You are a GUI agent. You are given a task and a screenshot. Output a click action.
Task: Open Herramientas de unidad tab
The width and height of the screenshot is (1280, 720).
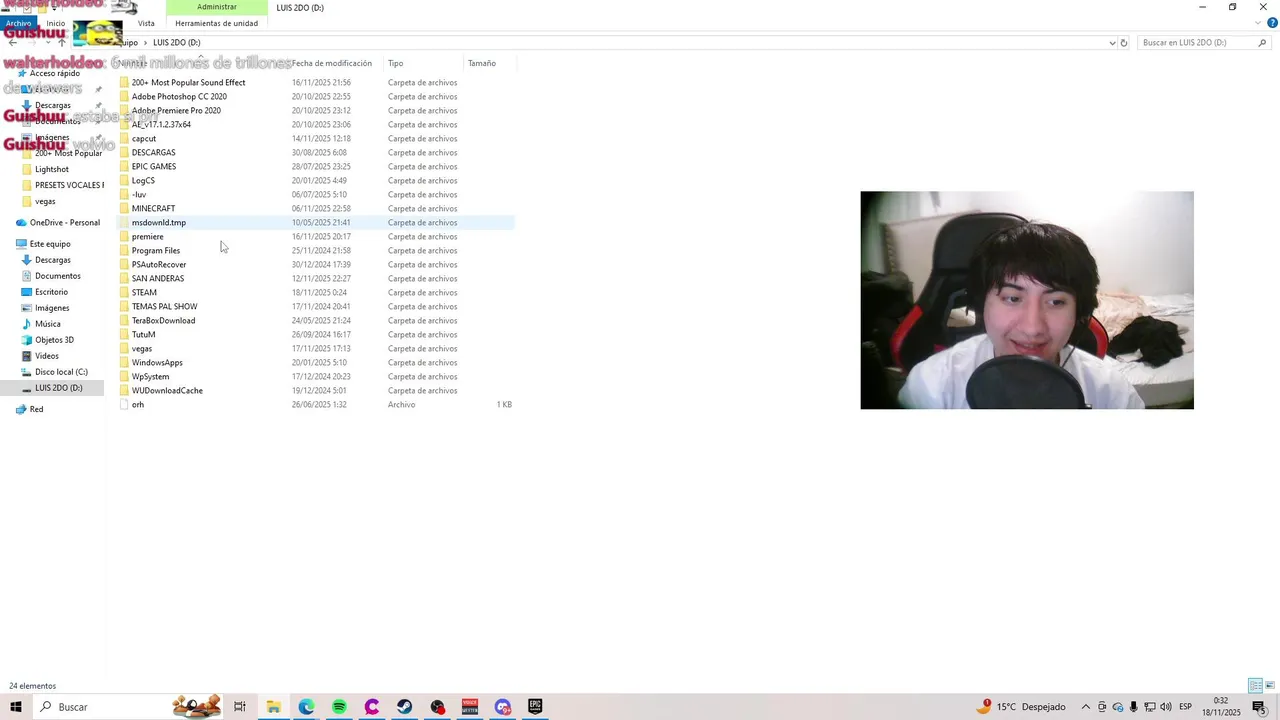216,23
